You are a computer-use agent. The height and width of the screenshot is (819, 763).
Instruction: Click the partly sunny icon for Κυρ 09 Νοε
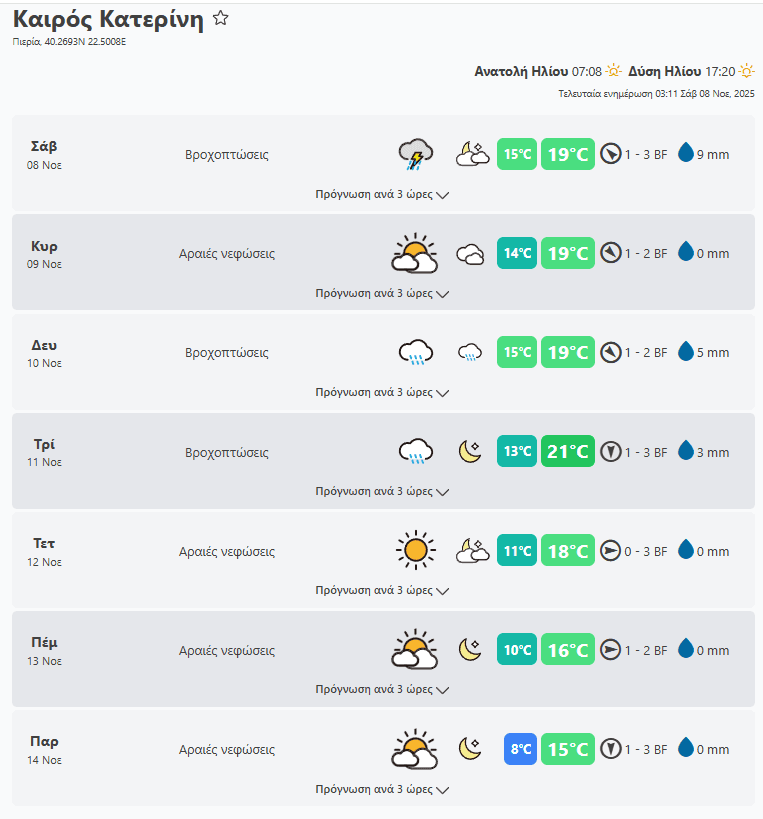(414, 253)
